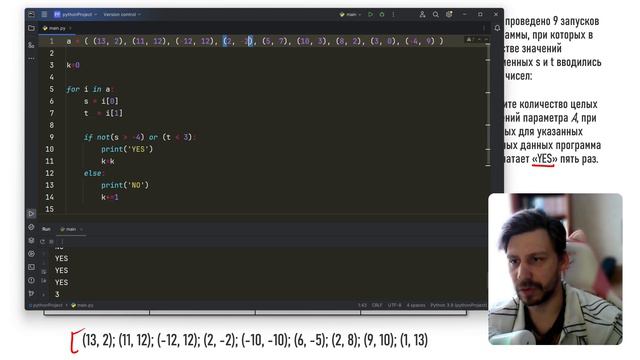Open the Git version control sidebar icon

click(x=31, y=293)
